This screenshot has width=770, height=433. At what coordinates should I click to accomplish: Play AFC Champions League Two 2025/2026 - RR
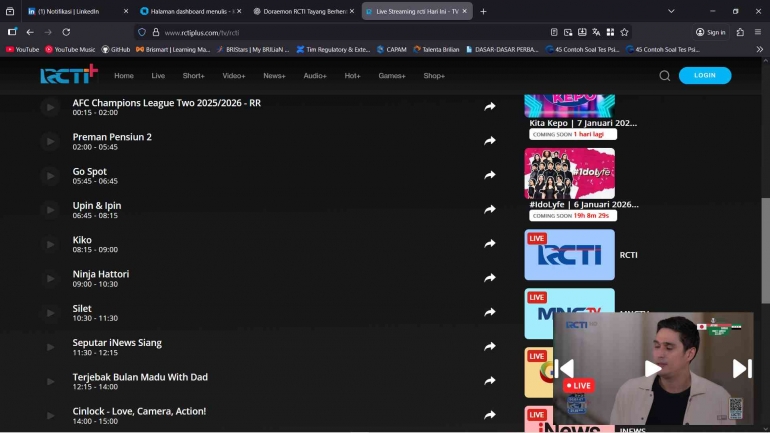(50, 107)
